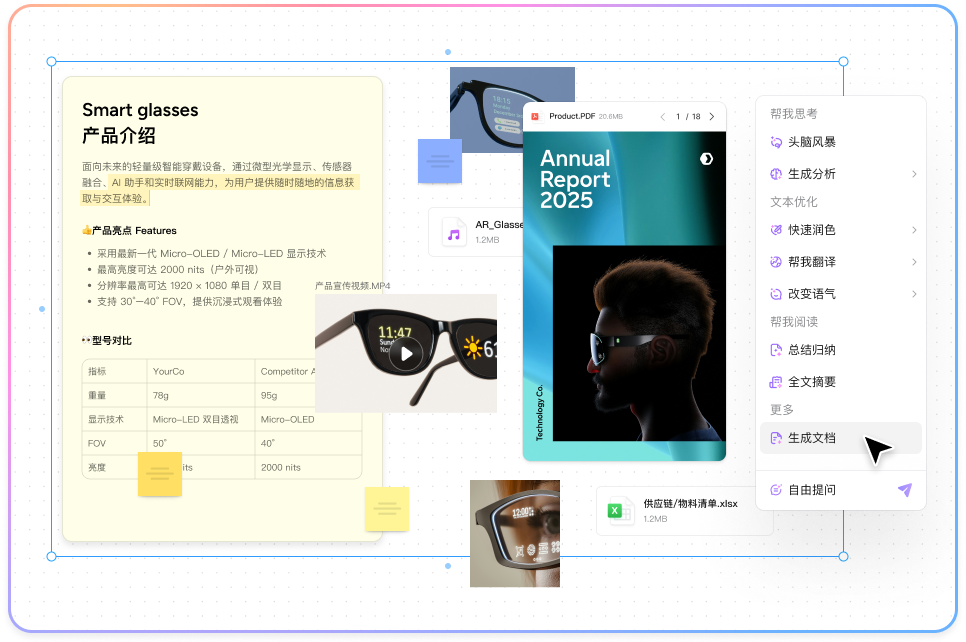Go to previous page in Product.PDF
Viewport: 966px width, 642px height.
661,117
